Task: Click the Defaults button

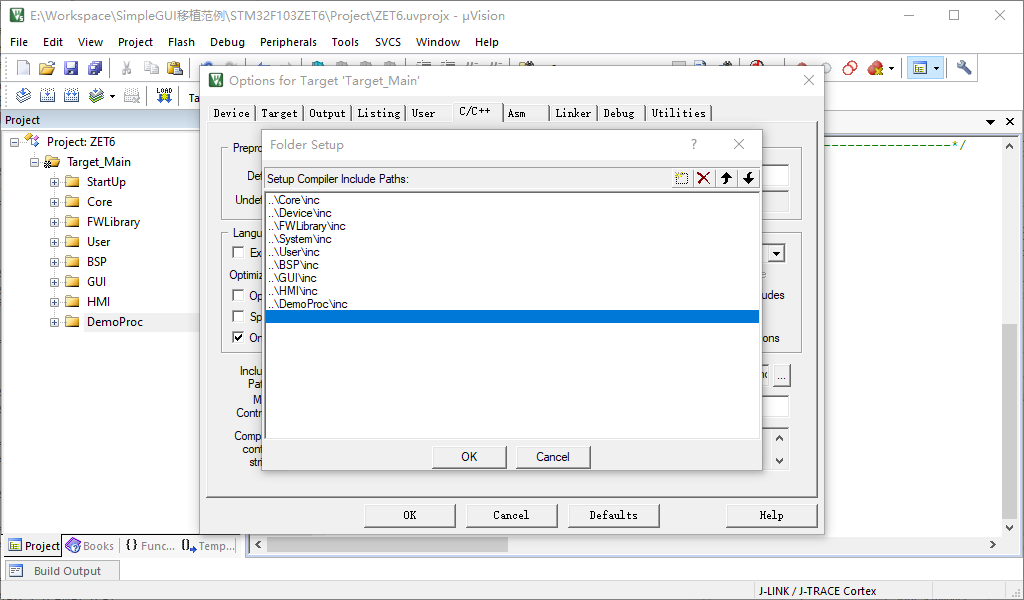Action: [x=613, y=515]
